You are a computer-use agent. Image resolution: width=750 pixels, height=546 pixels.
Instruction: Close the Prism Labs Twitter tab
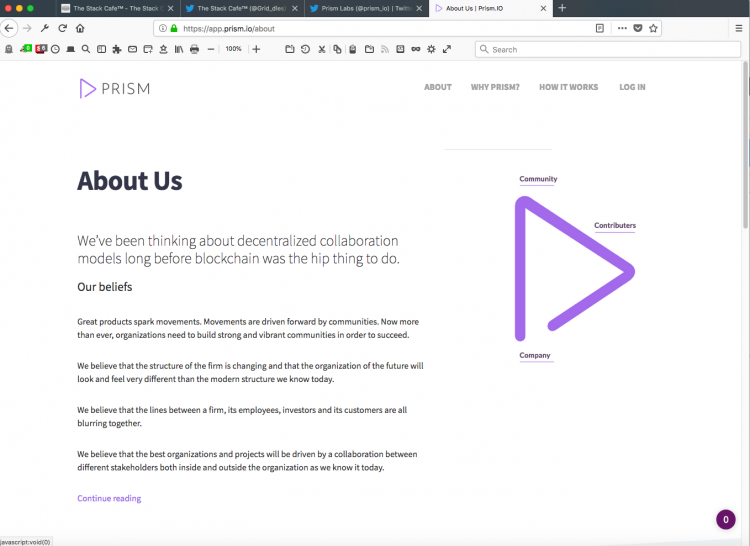[x=419, y=8]
